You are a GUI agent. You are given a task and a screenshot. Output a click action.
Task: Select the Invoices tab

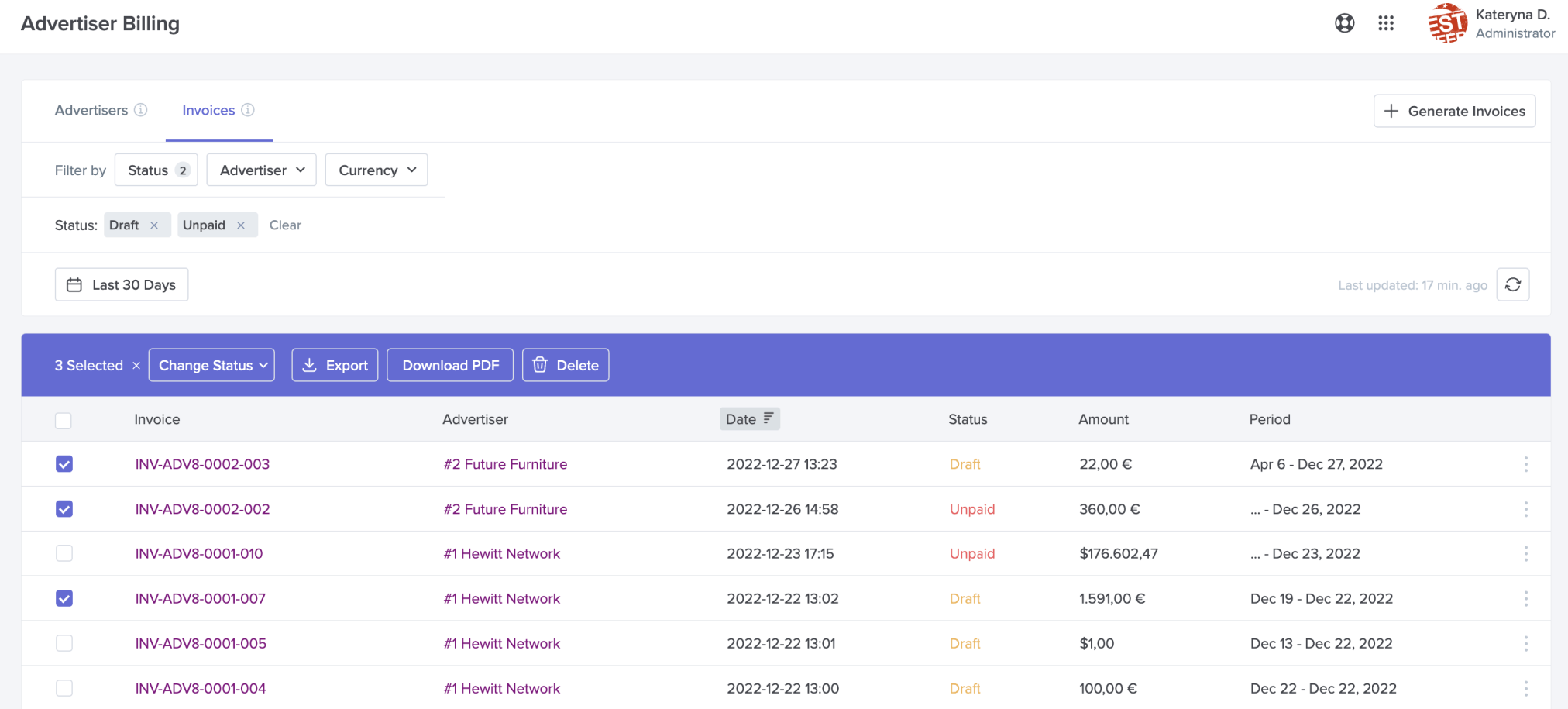click(208, 110)
